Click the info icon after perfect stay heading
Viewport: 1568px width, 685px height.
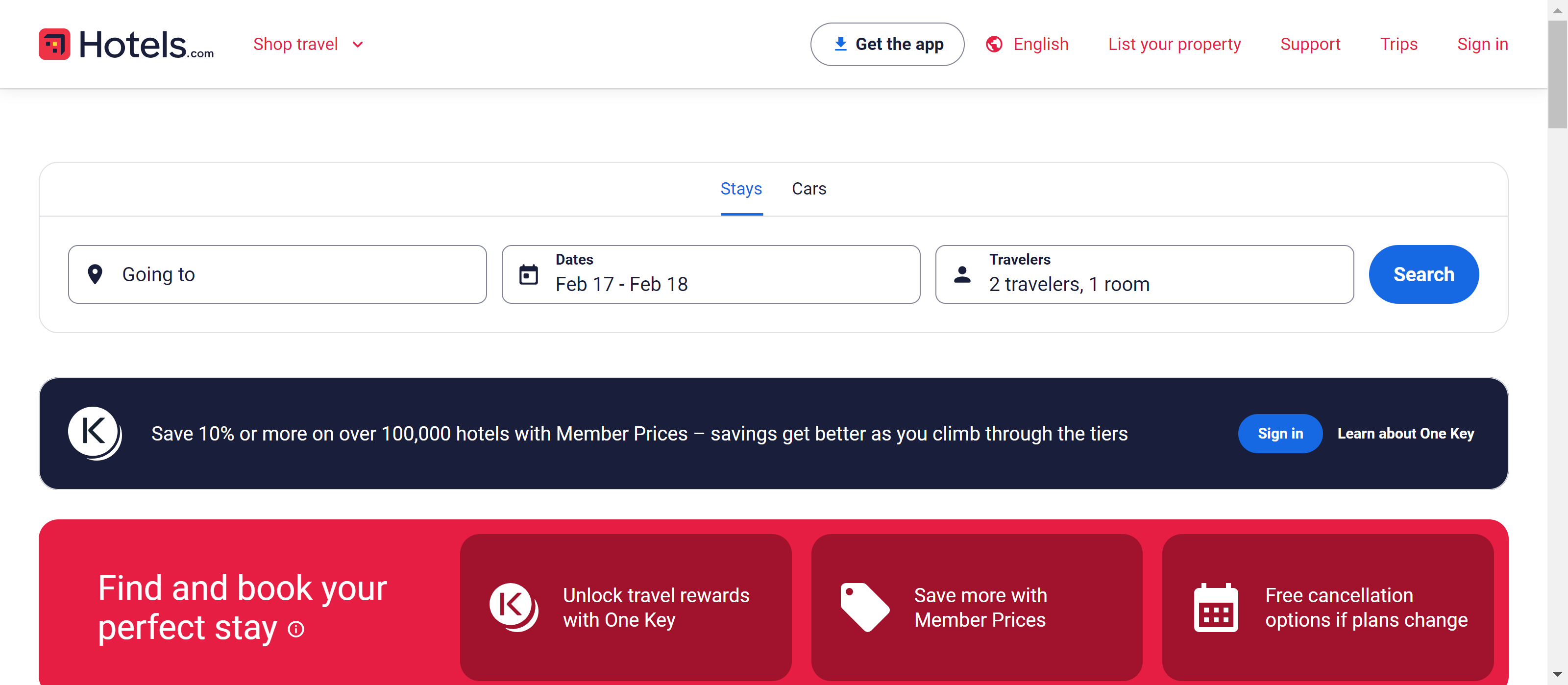click(296, 629)
